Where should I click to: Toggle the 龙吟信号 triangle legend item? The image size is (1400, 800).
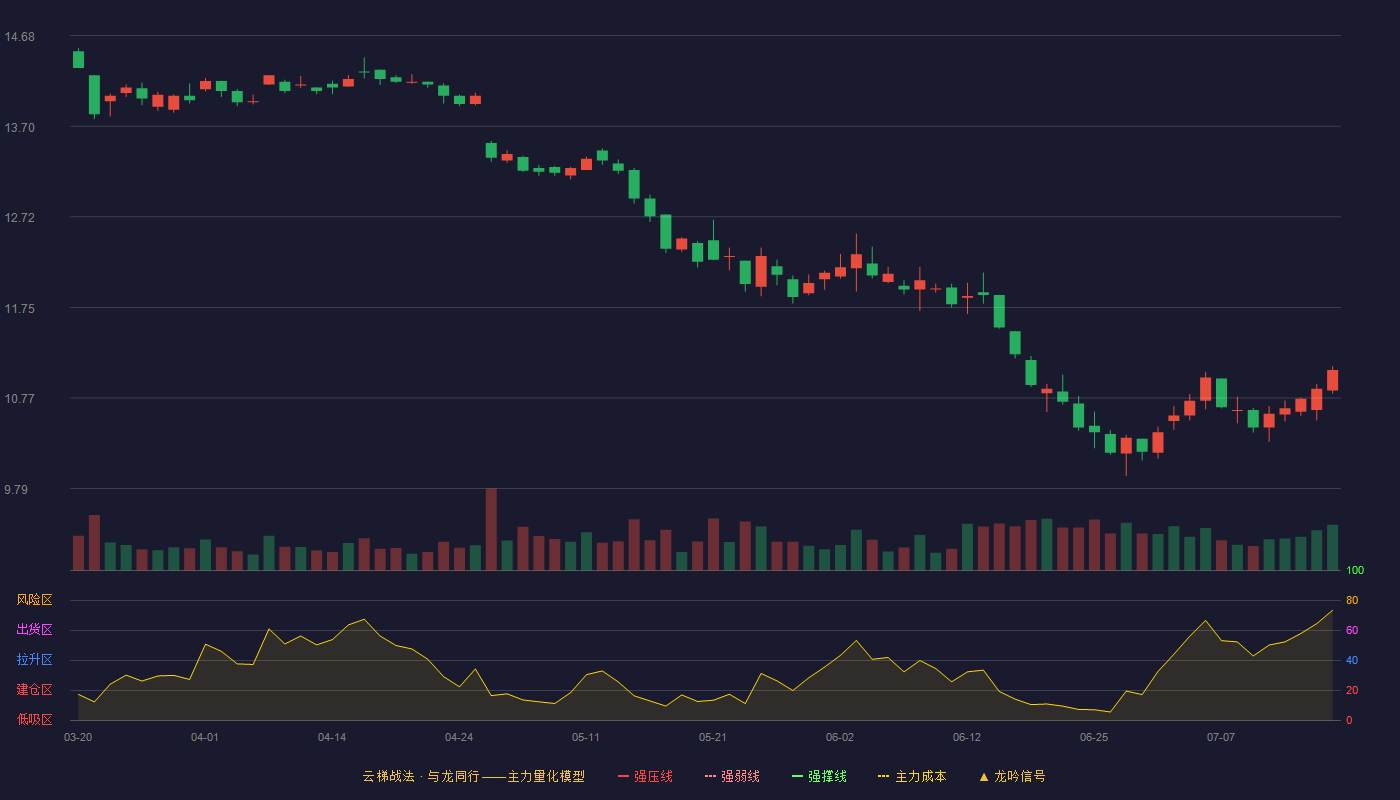click(1012, 776)
